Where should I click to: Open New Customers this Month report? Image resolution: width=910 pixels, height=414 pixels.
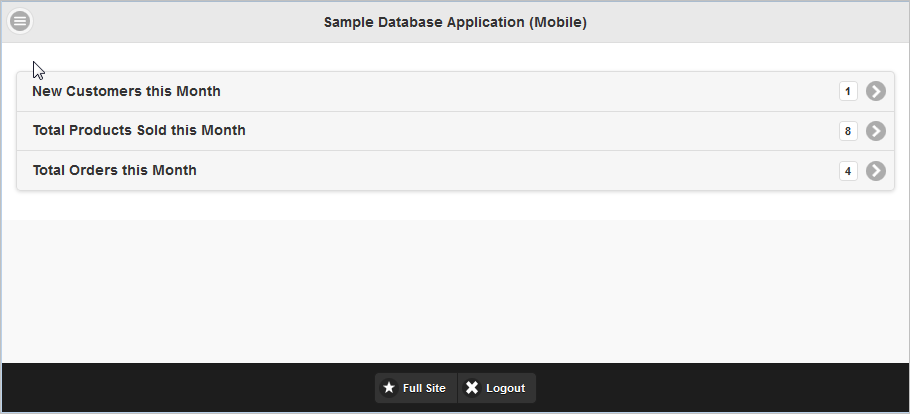pyautogui.click(x=127, y=92)
